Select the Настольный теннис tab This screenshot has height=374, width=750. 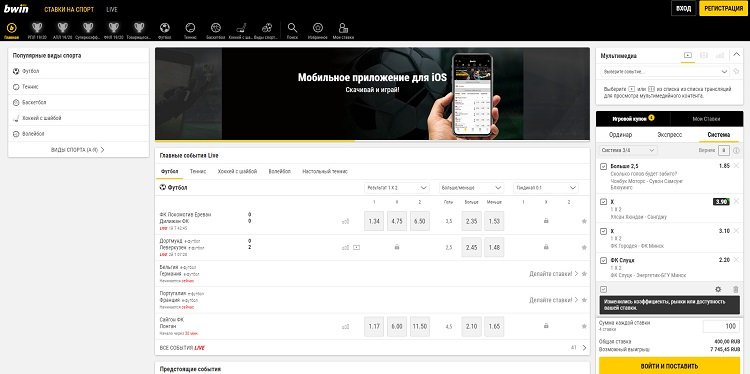click(x=325, y=171)
